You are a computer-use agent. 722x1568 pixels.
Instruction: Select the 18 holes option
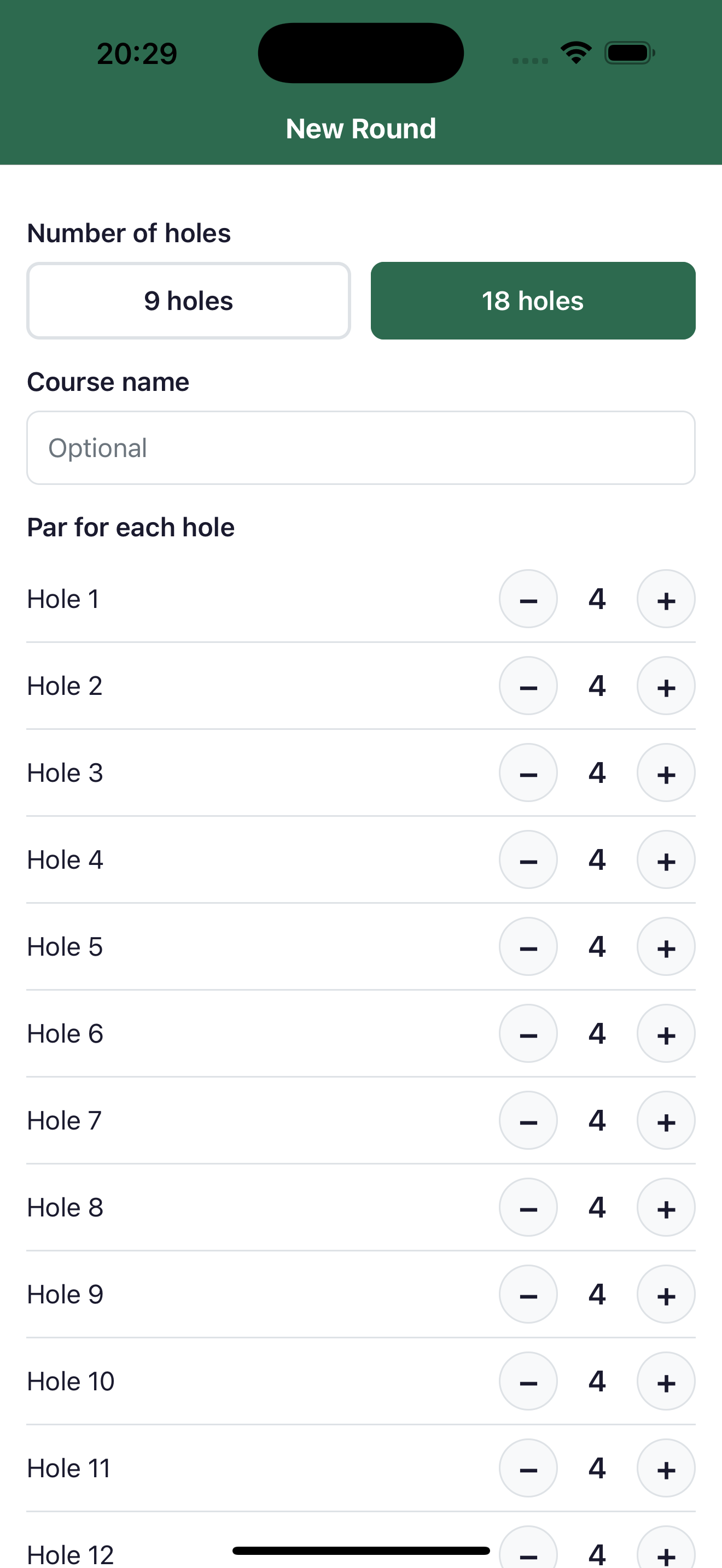[x=533, y=301]
